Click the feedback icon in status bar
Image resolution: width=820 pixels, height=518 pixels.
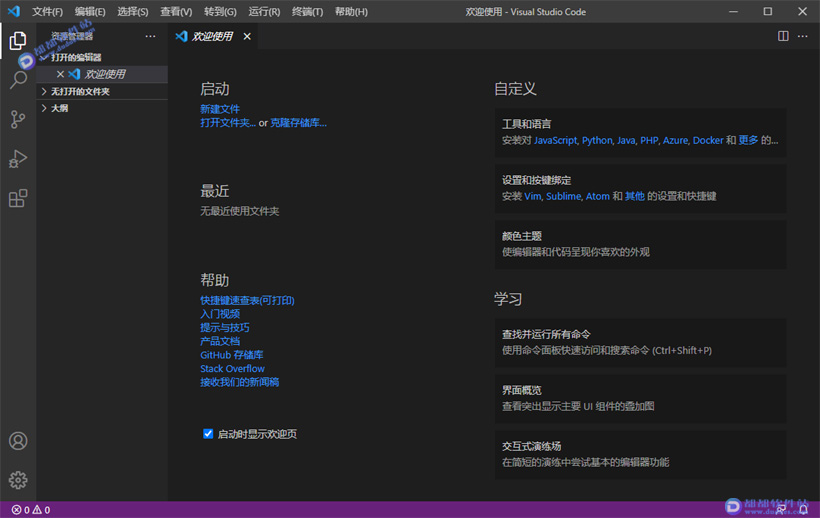(x=781, y=509)
